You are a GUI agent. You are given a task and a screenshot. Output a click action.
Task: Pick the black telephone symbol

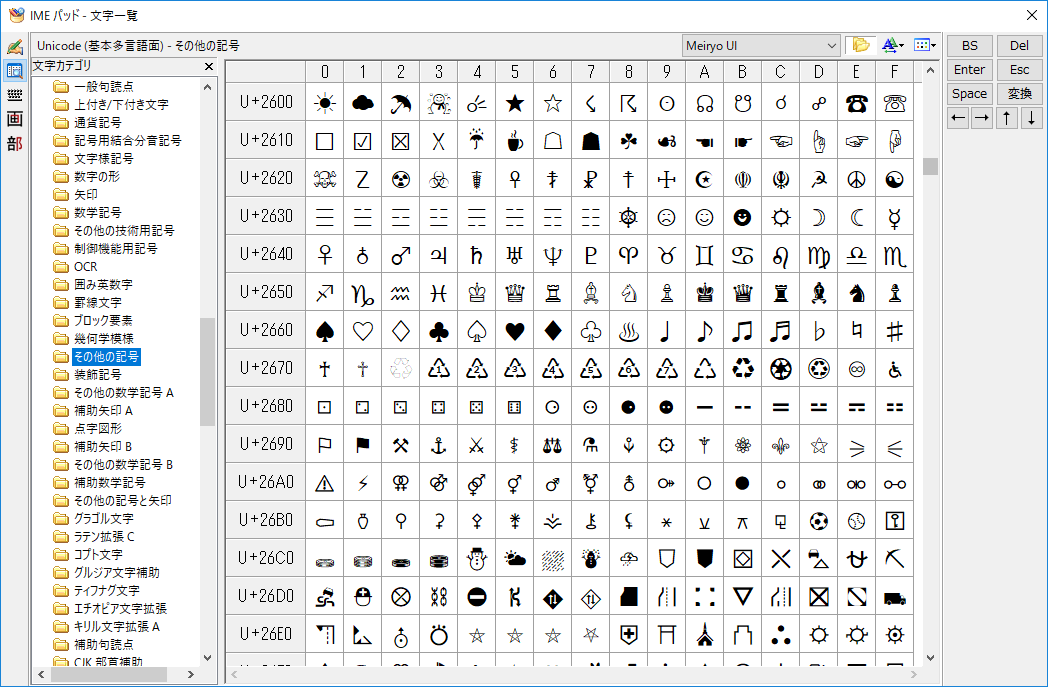pyautogui.click(x=856, y=102)
